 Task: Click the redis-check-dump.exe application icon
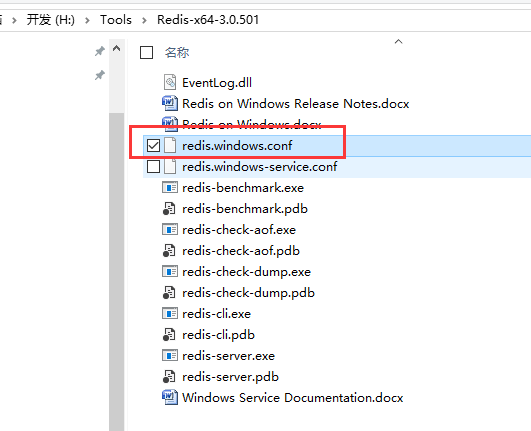[170, 272]
